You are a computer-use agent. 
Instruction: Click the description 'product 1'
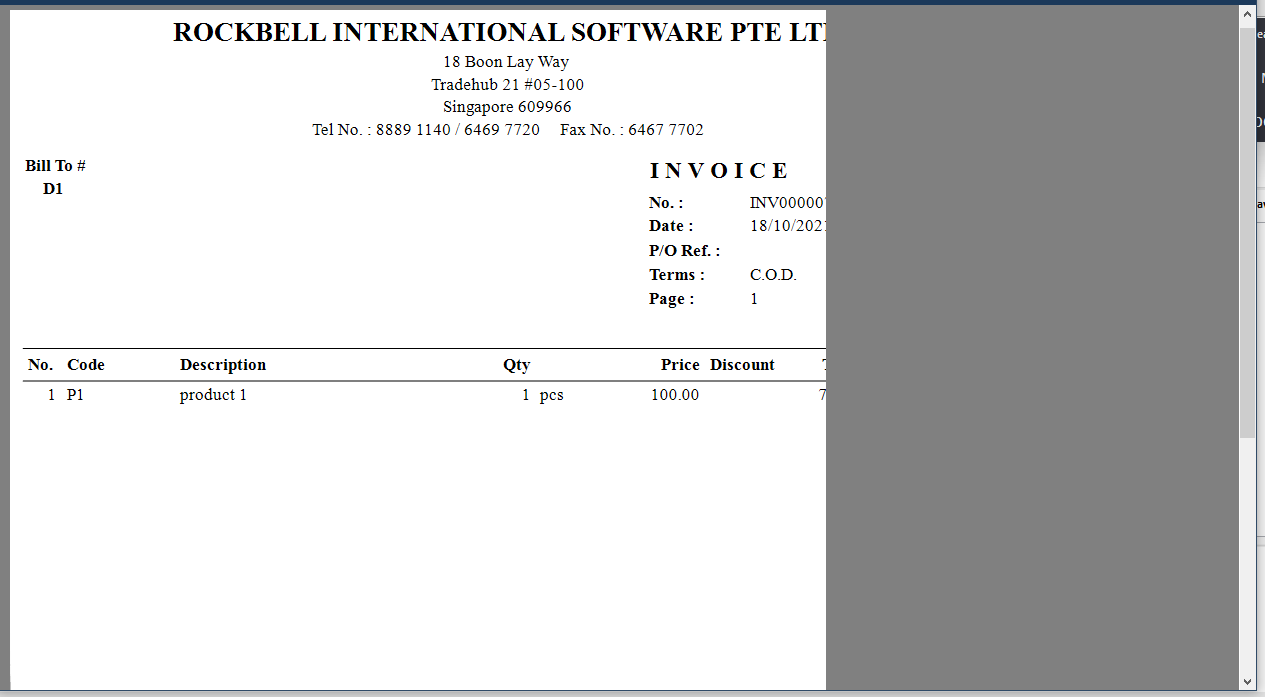pos(213,395)
